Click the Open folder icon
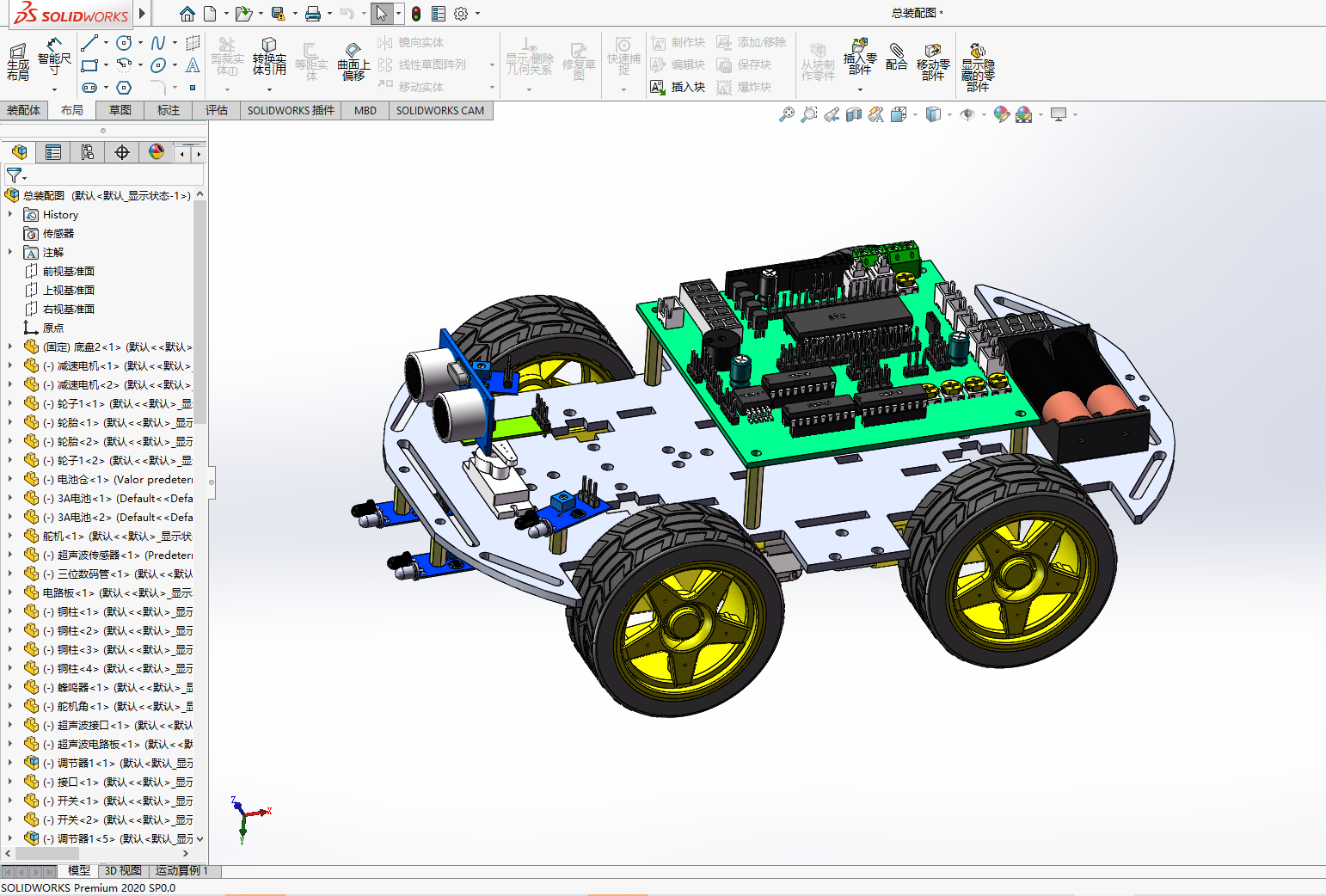1326x896 pixels. click(243, 14)
